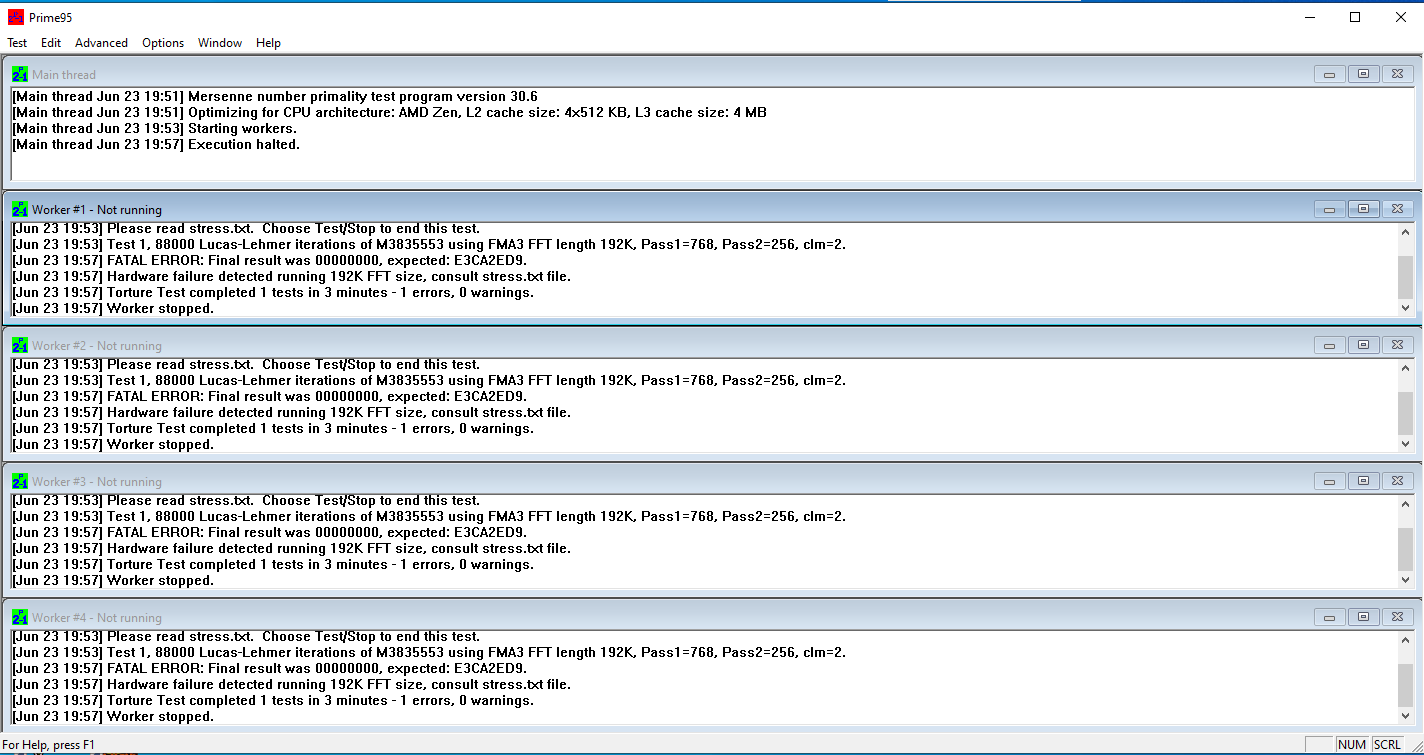Image resolution: width=1424 pixels, height=755 pixels.
Task: Maximize the Worker #1 window
Action: click(x=1363, y=209)
